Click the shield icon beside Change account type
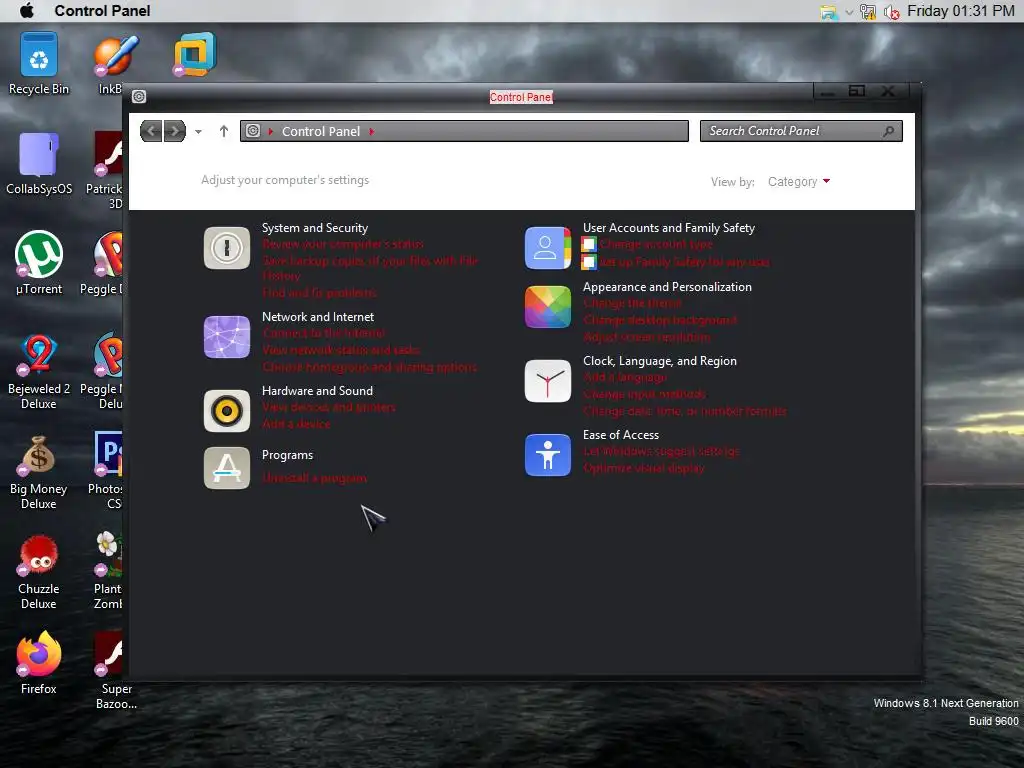 pos(588,244)
